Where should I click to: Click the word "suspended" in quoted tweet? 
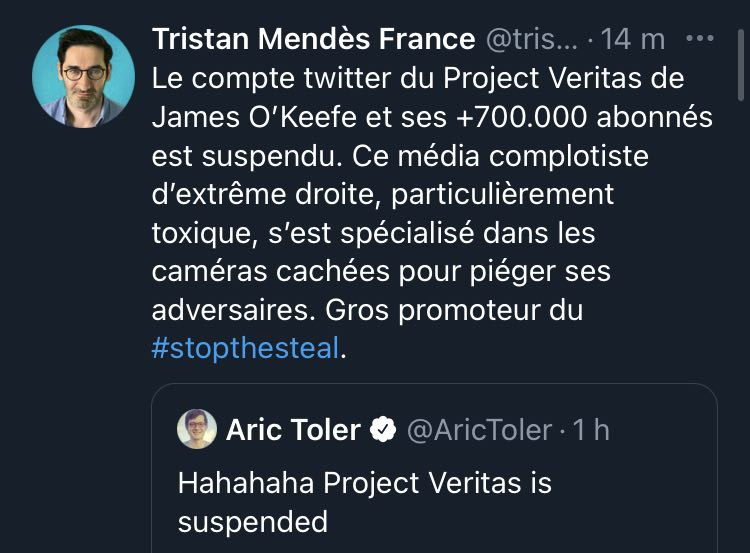point(253,522)
